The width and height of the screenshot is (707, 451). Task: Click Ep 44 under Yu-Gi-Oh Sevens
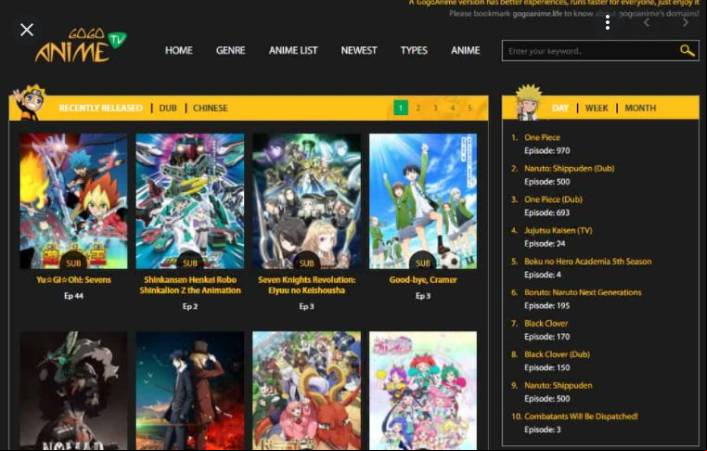point(73,296)
